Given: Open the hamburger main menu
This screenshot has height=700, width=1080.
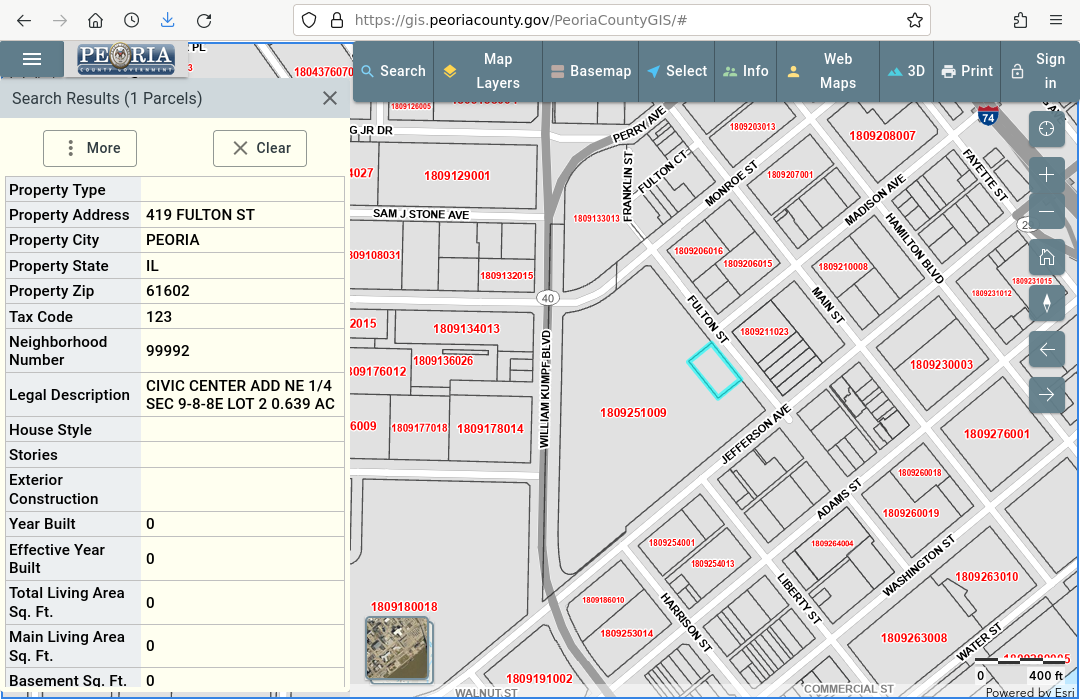Looking at the screenshot, I should click(x=32, y=59).
